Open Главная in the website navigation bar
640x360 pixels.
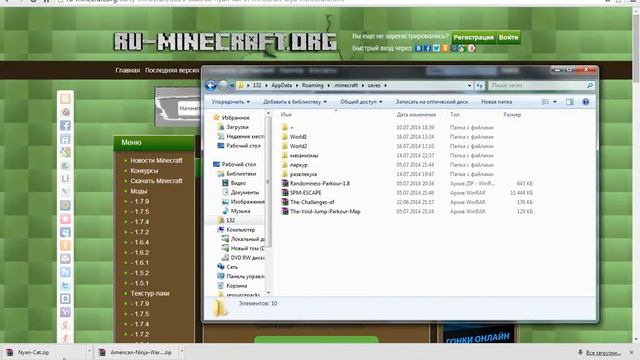tap(127, 70)
